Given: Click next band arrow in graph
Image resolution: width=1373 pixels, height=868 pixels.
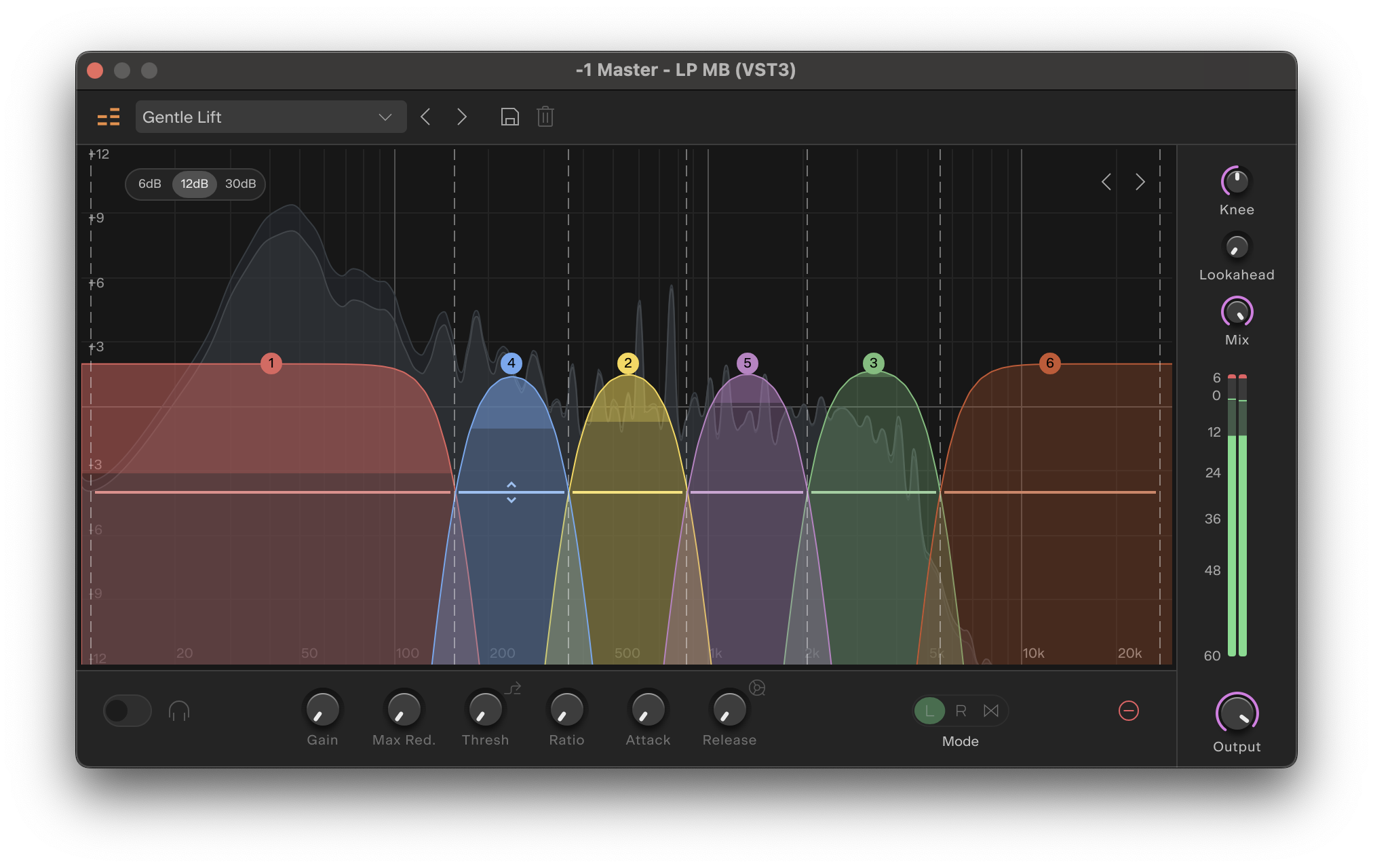Looking at the screenshot, I should (1140, 182).
